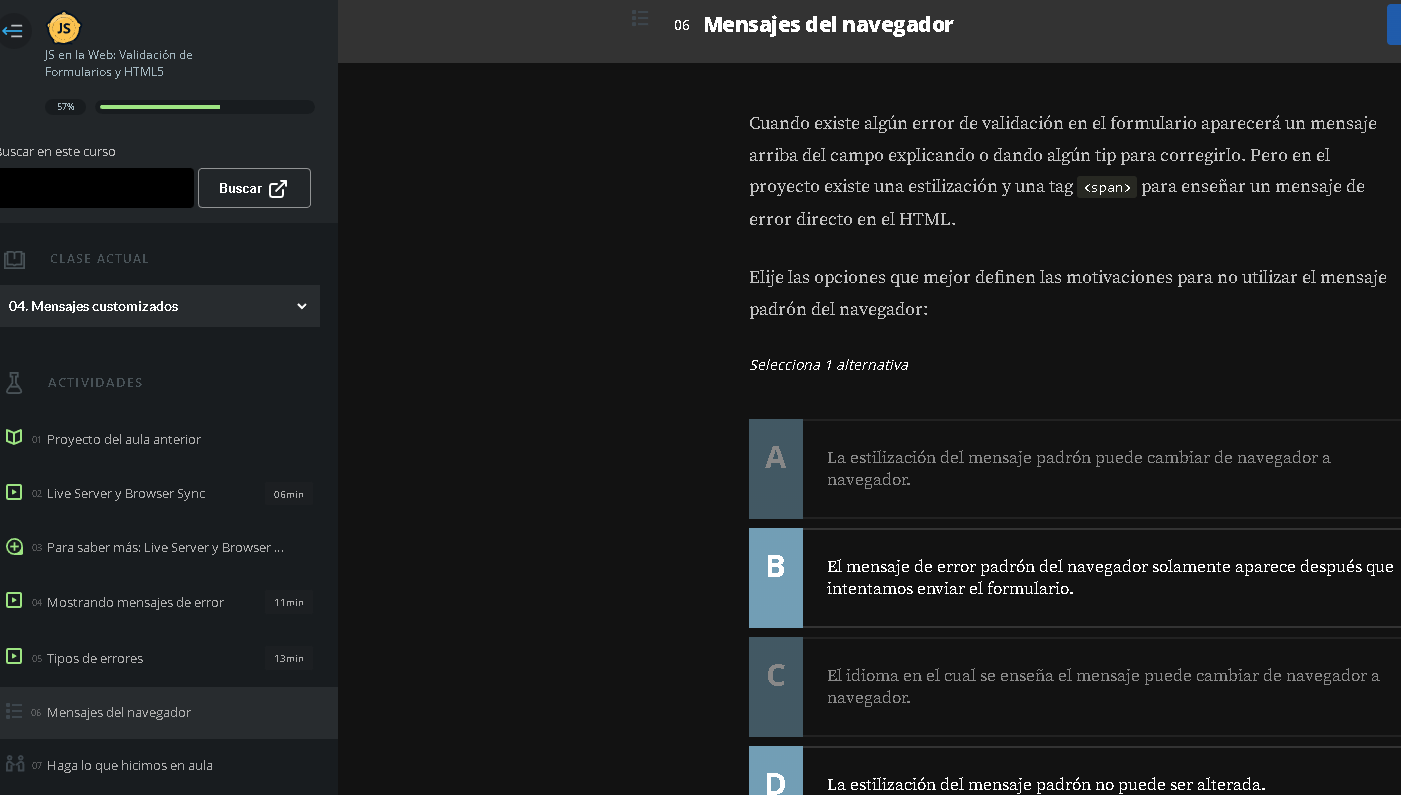Screen dimensions: 1401x795
Task: Click the 57% progress badge
Action: [65, 106]
